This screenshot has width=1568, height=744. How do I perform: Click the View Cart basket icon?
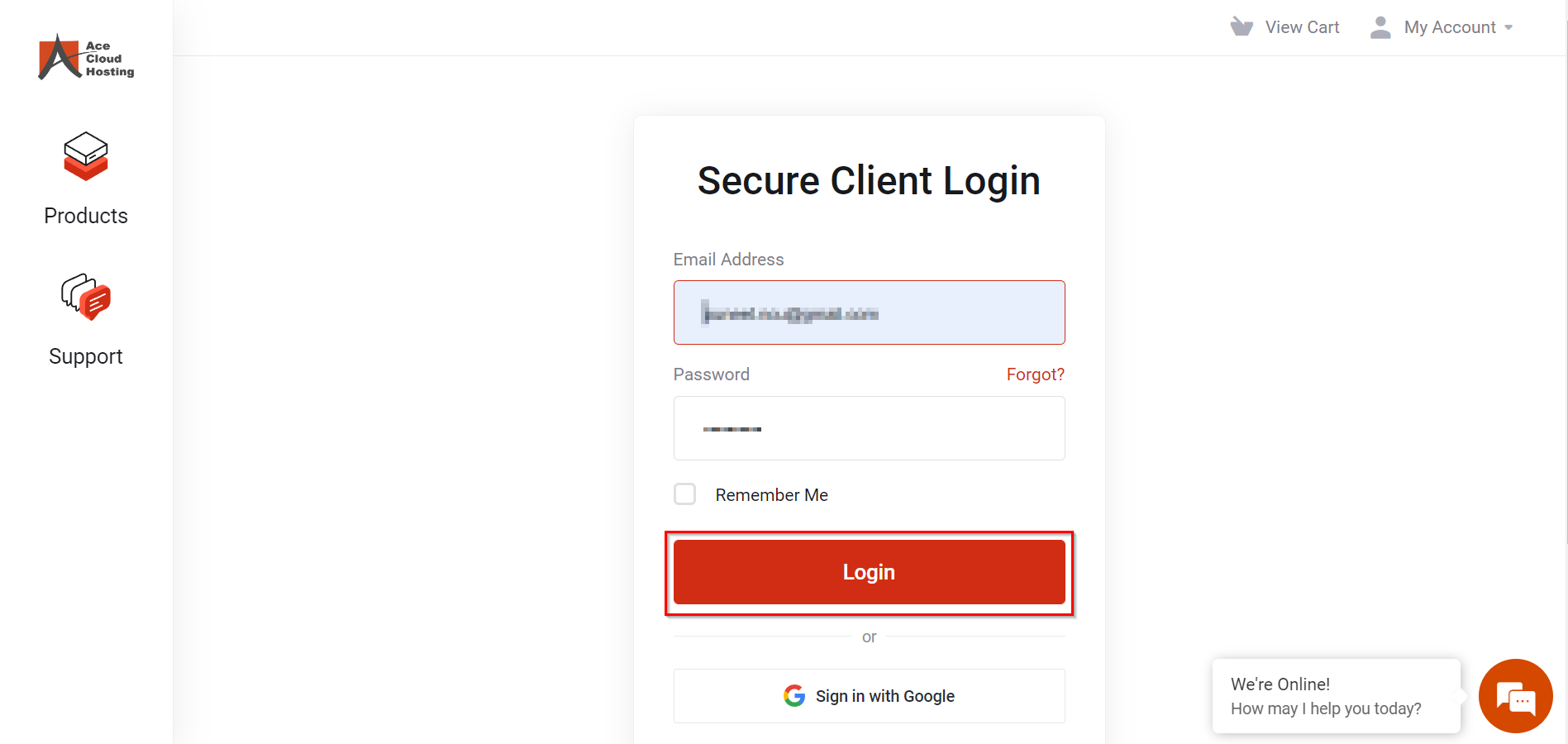point(1242,27)
